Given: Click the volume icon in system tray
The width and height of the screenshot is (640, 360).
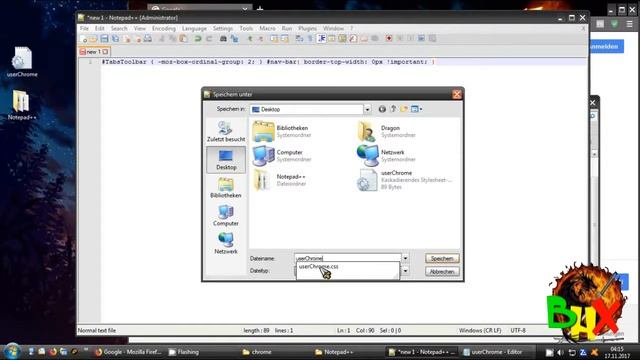Looking at the screenshot, I should pyautogui.click(x=560, y=352).
